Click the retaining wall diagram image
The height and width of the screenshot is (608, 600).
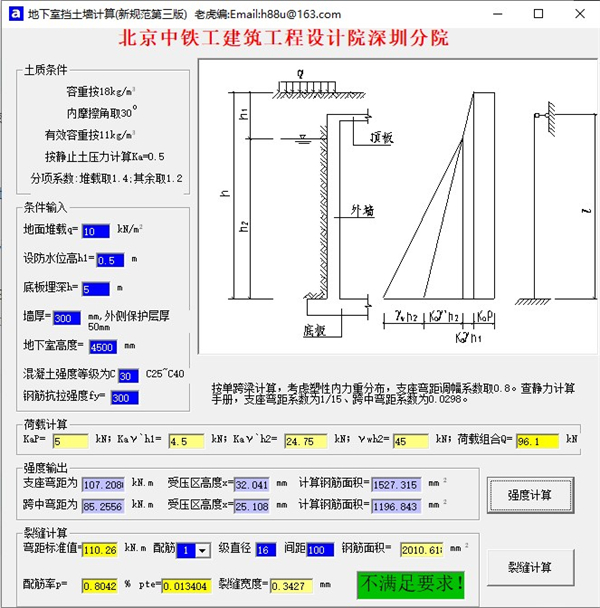[398, 207]
